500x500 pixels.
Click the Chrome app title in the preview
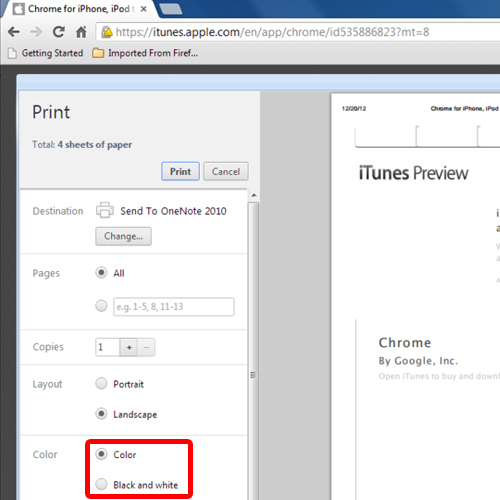coord(405,343)
